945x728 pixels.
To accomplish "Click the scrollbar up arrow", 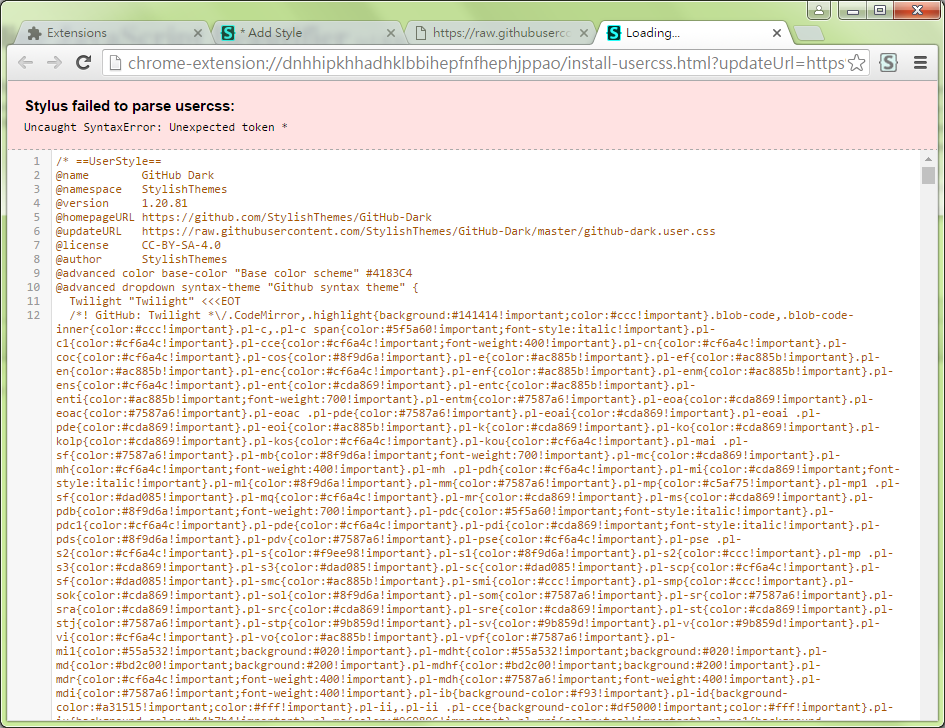I will pos(928,159).
